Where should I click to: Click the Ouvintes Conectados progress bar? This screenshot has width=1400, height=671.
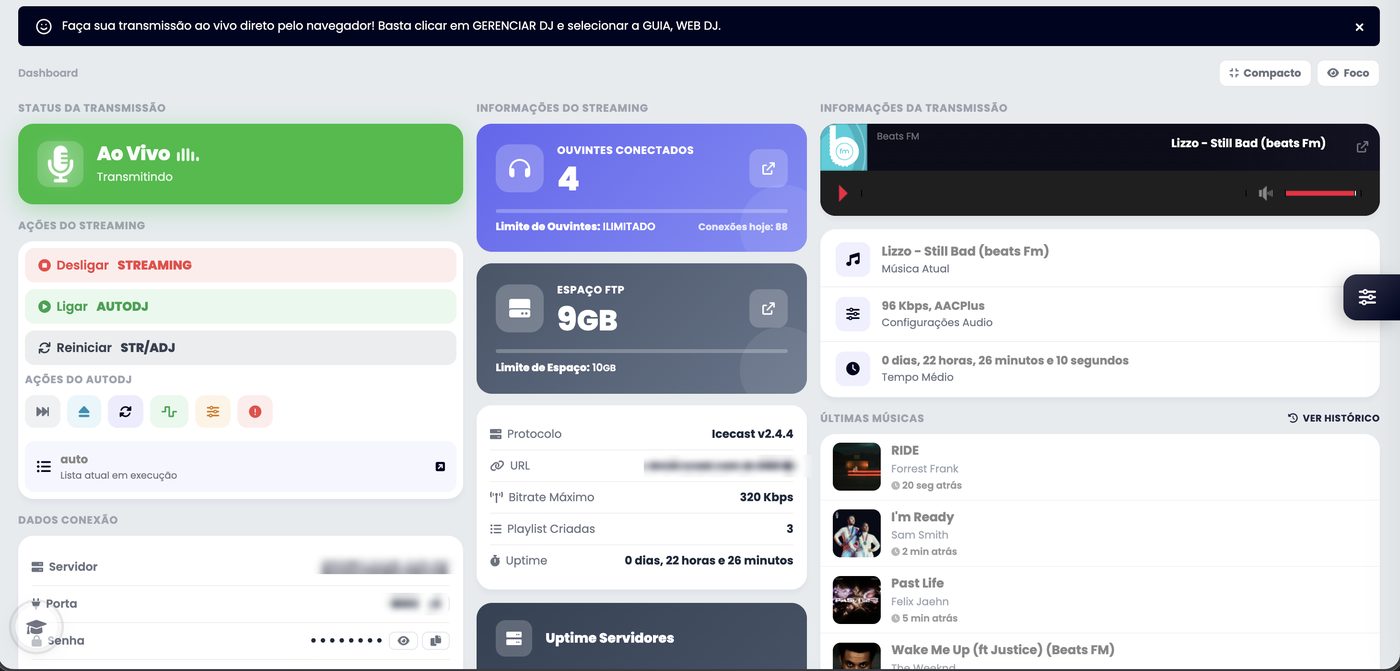[x=642, y=211]
